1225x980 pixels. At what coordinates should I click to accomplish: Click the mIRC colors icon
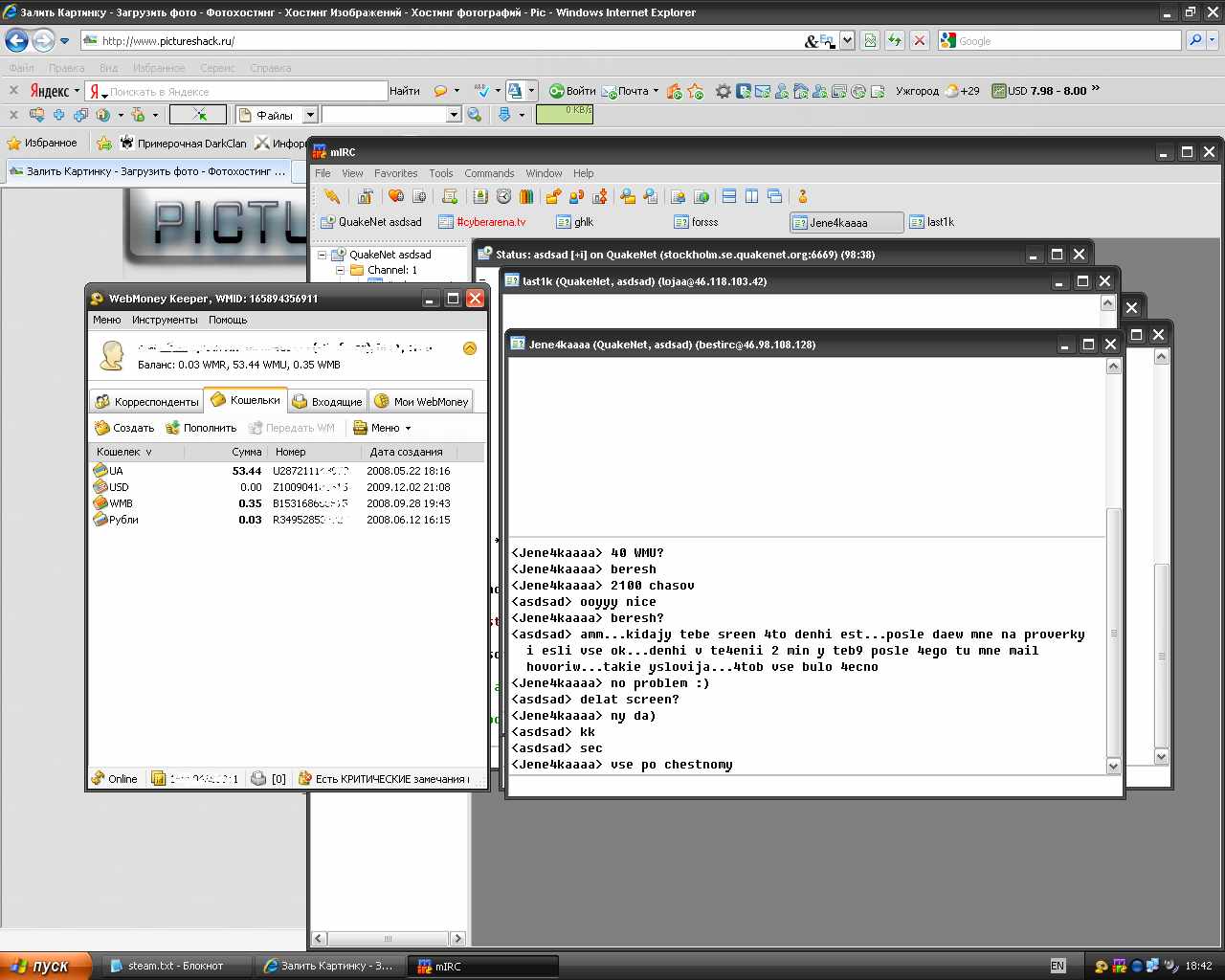pyautogui.click(x=526, y=196)
